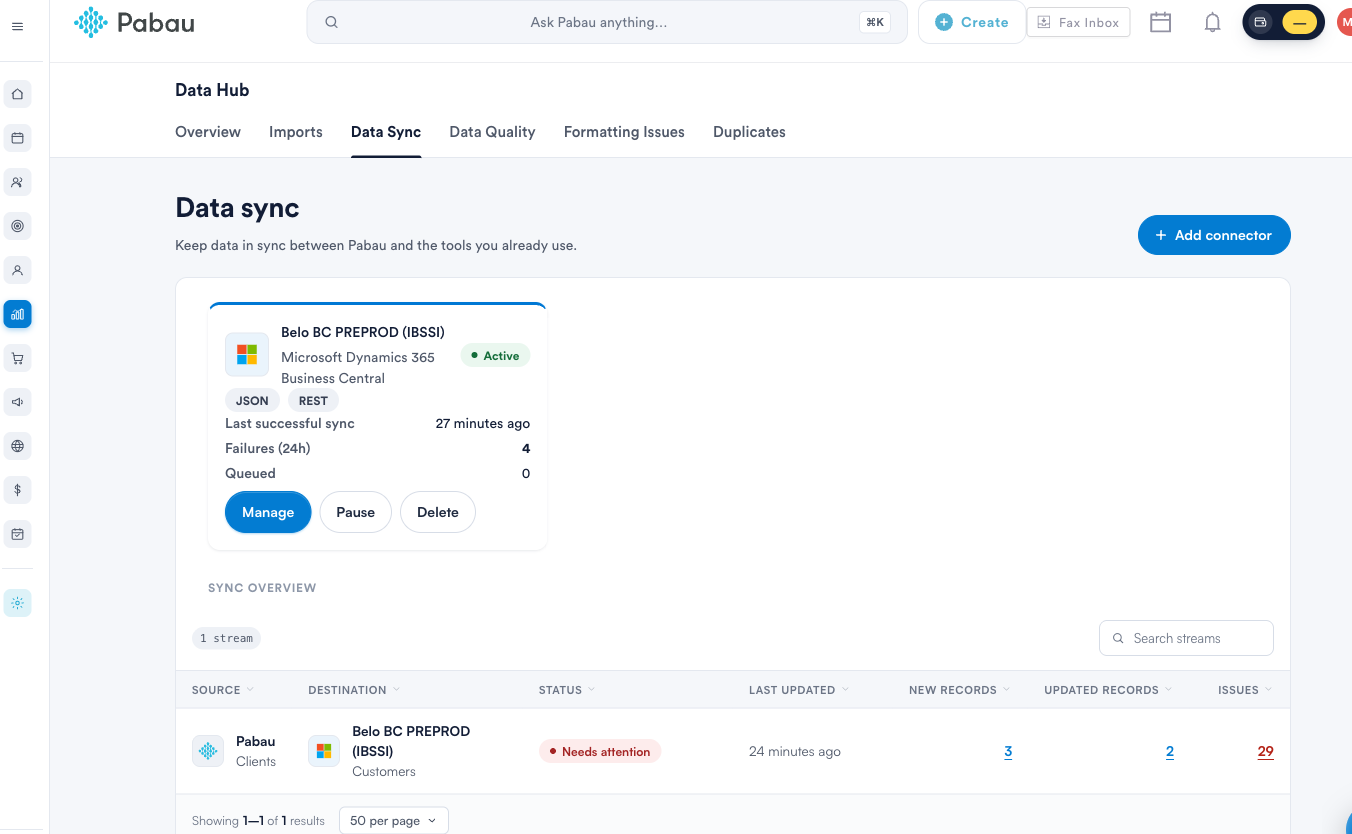Sort by the DESTINATION column header
Screen dimensions: 1352x834
[354, 690]
